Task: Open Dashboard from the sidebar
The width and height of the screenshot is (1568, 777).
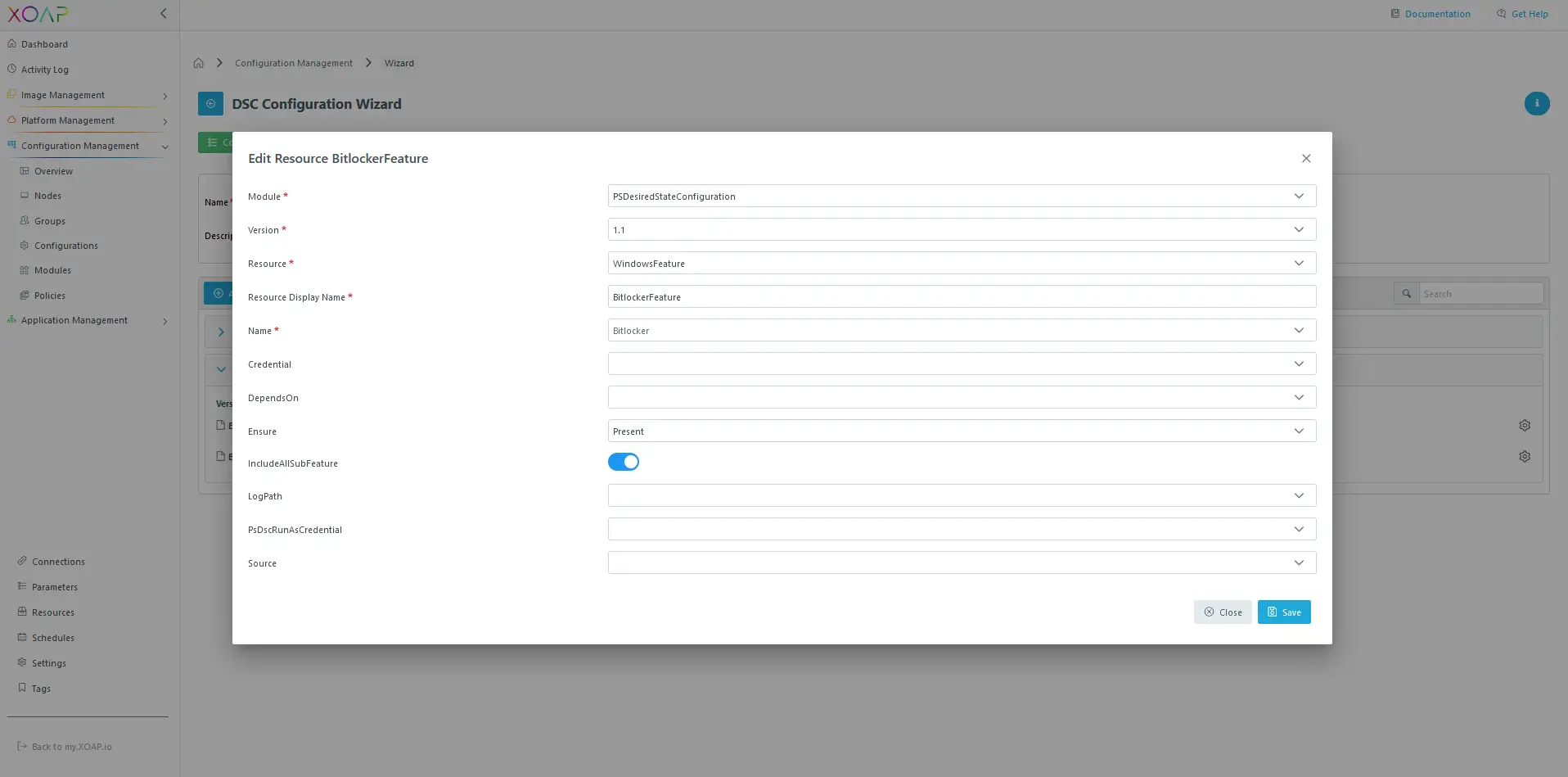Action: click(44, 44)
